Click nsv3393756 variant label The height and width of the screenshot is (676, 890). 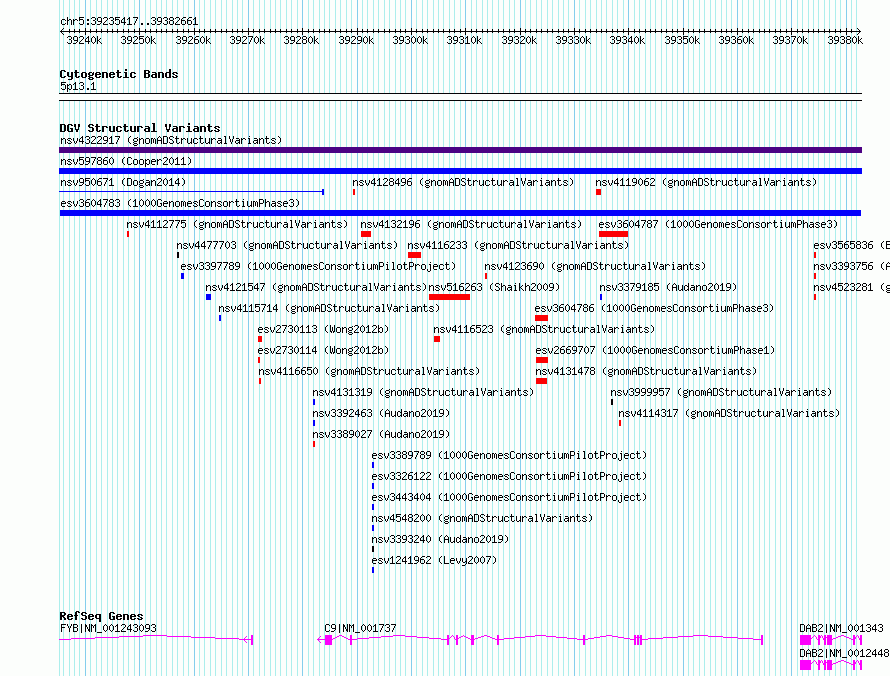pyautogui.click(x=851, y=266)
